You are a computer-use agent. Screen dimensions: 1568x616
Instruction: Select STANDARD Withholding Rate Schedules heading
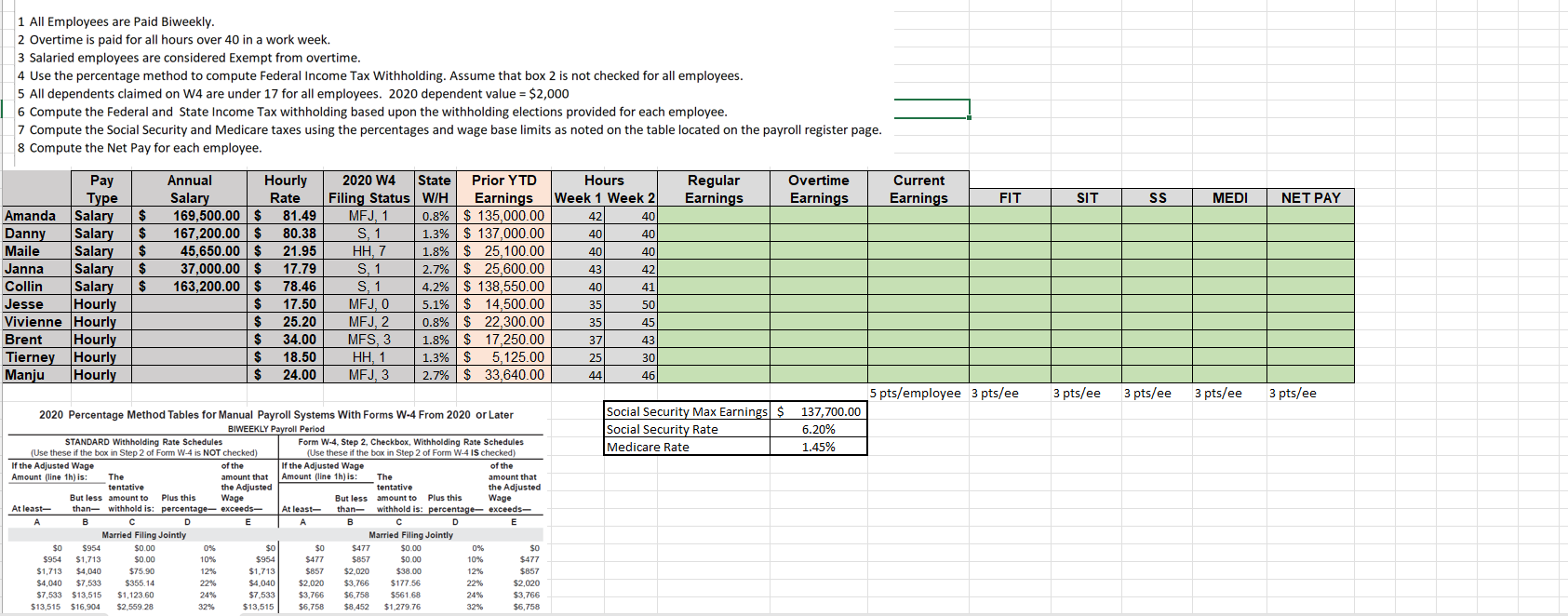tap(143, 442)
